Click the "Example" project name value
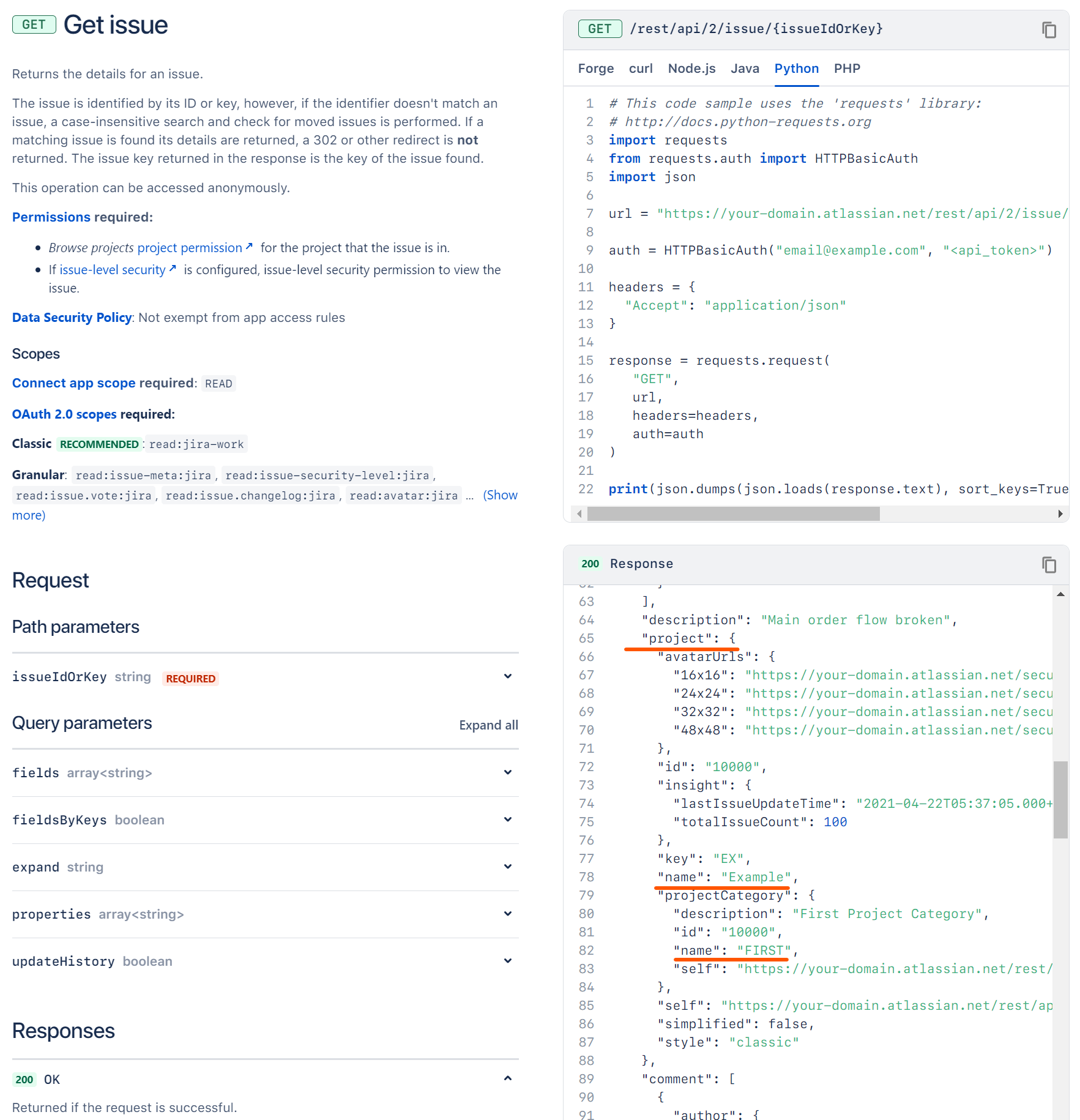Image resolution: width=1080 pixels, height=1120 pixels. [756, 877]
